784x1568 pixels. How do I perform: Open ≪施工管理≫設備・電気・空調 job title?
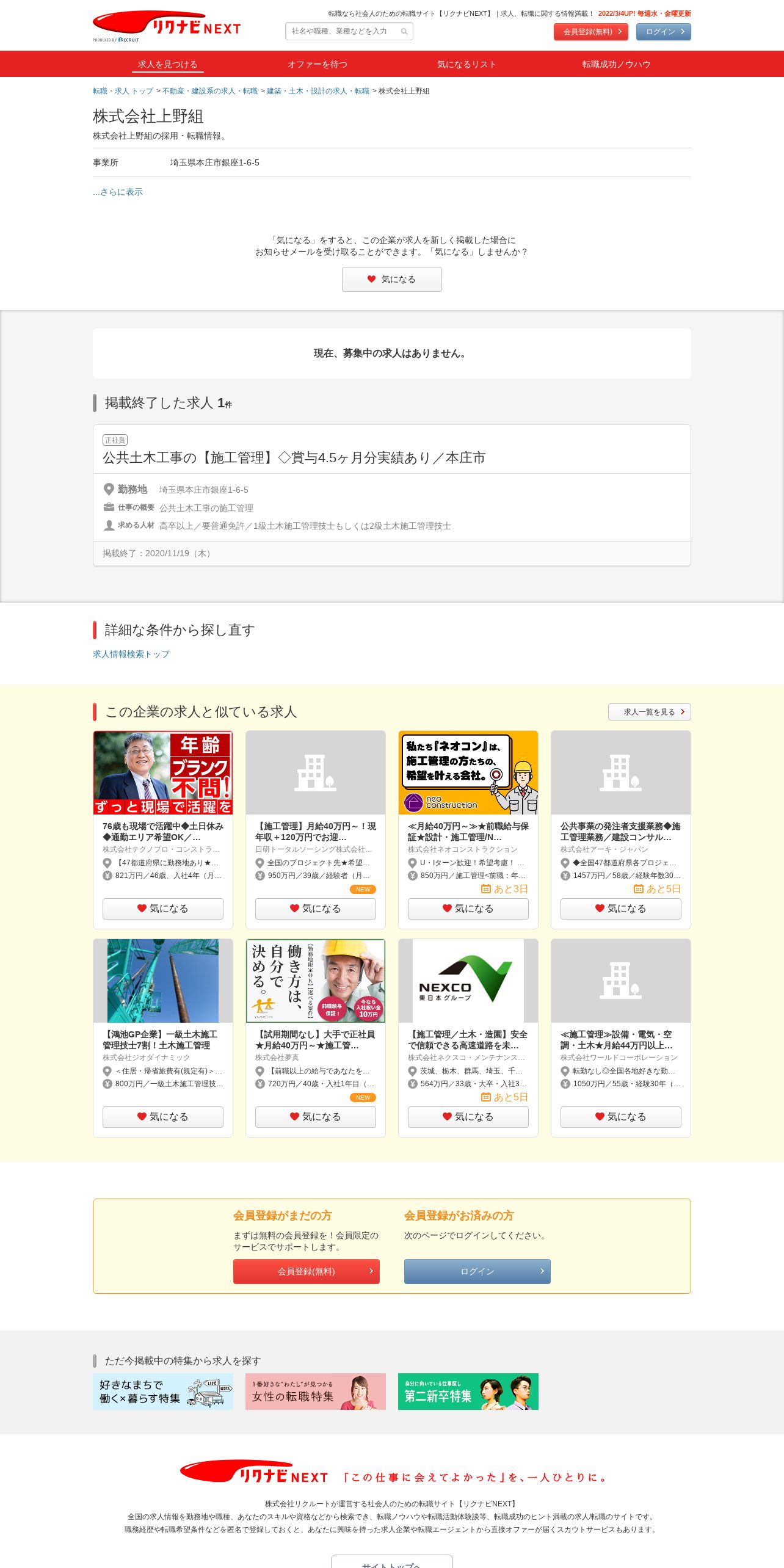(617, 1040)
